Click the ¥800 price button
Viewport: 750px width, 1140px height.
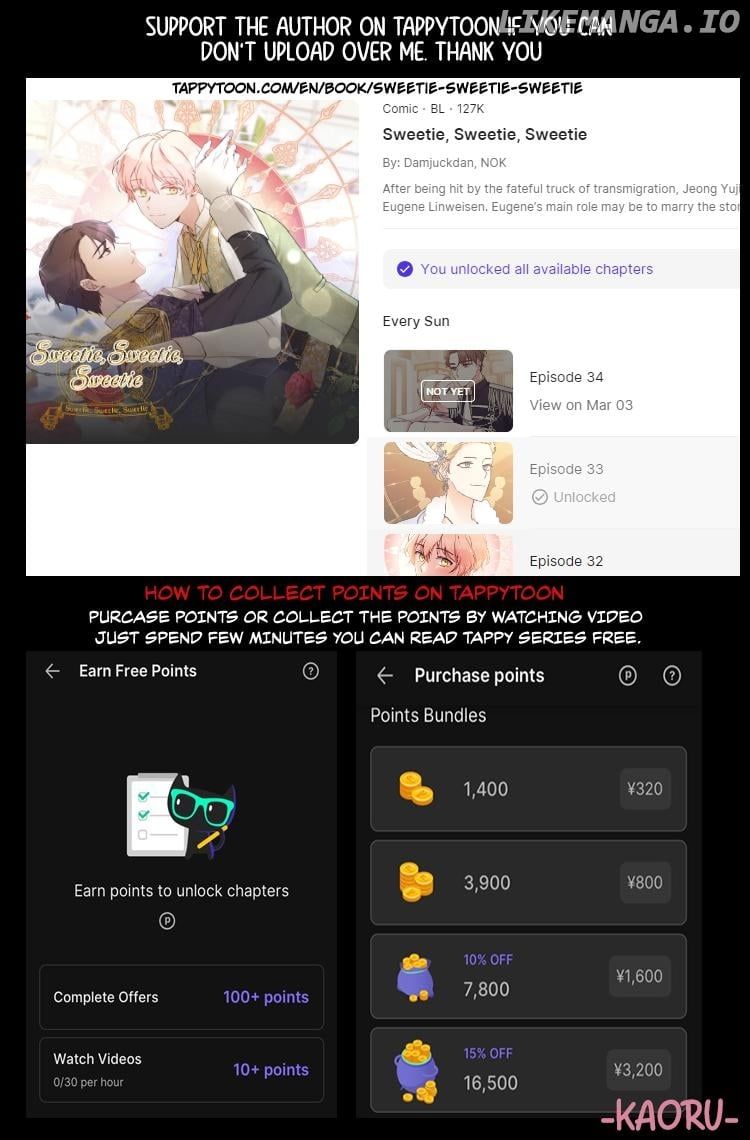pos(645,883)
